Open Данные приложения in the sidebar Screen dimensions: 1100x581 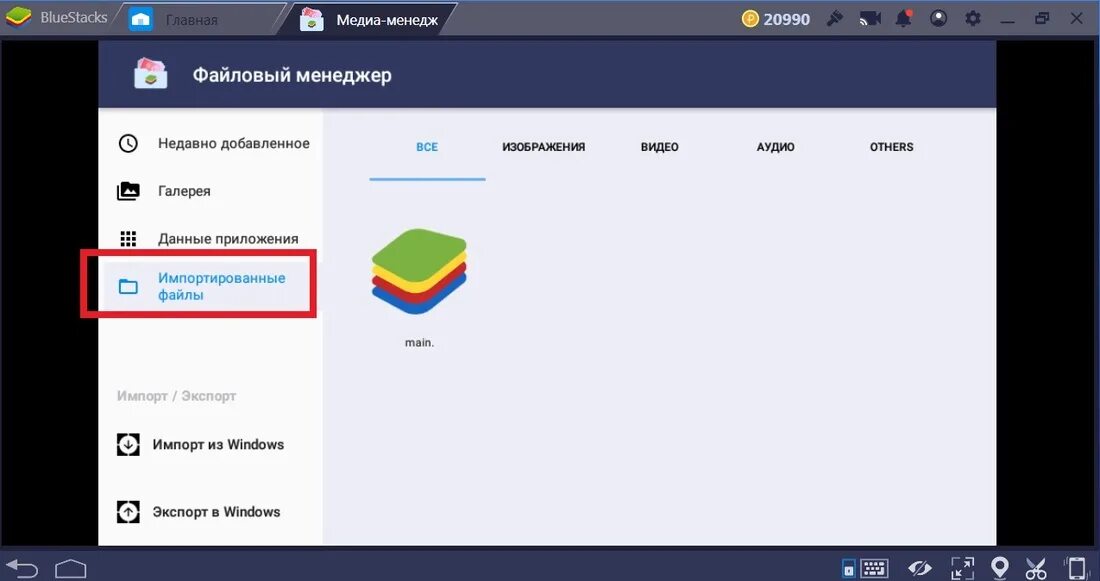[210, 239]
